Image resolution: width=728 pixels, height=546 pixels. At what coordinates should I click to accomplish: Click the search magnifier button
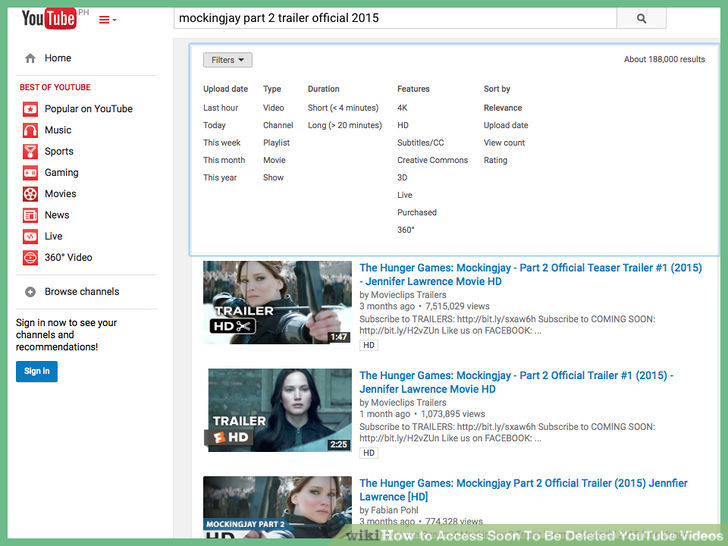(x=641, y=19)
